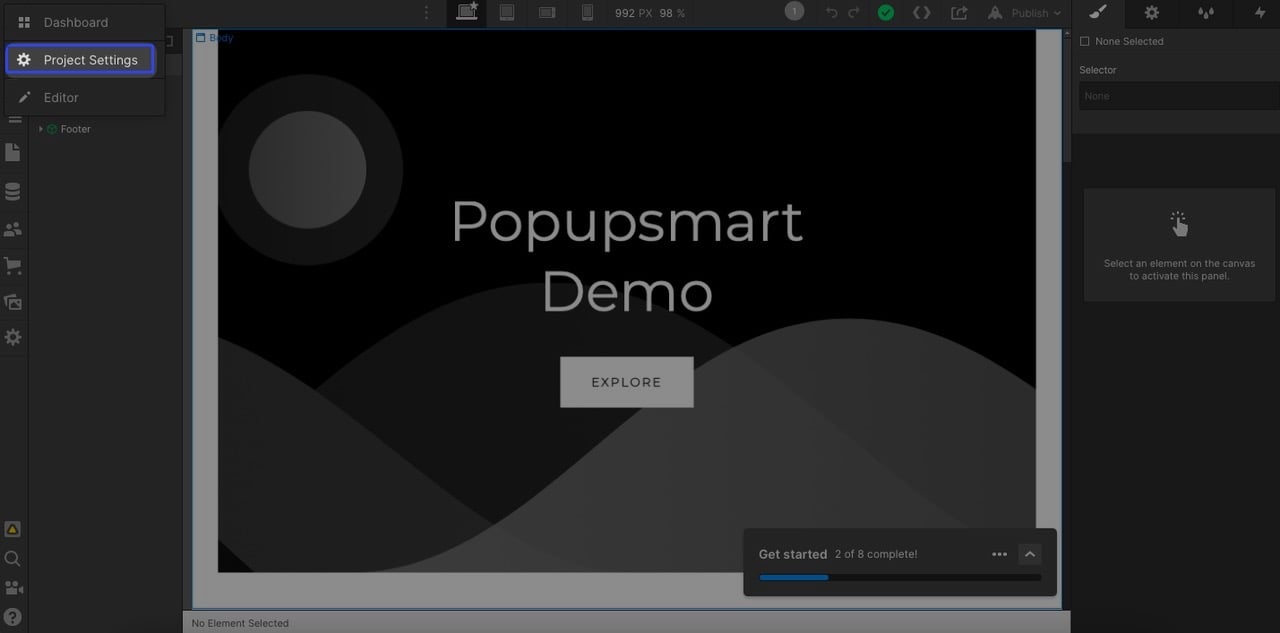Switch to the tablet breakpoint view
The height and width of the screenshot is (633, 1280).
507,13
